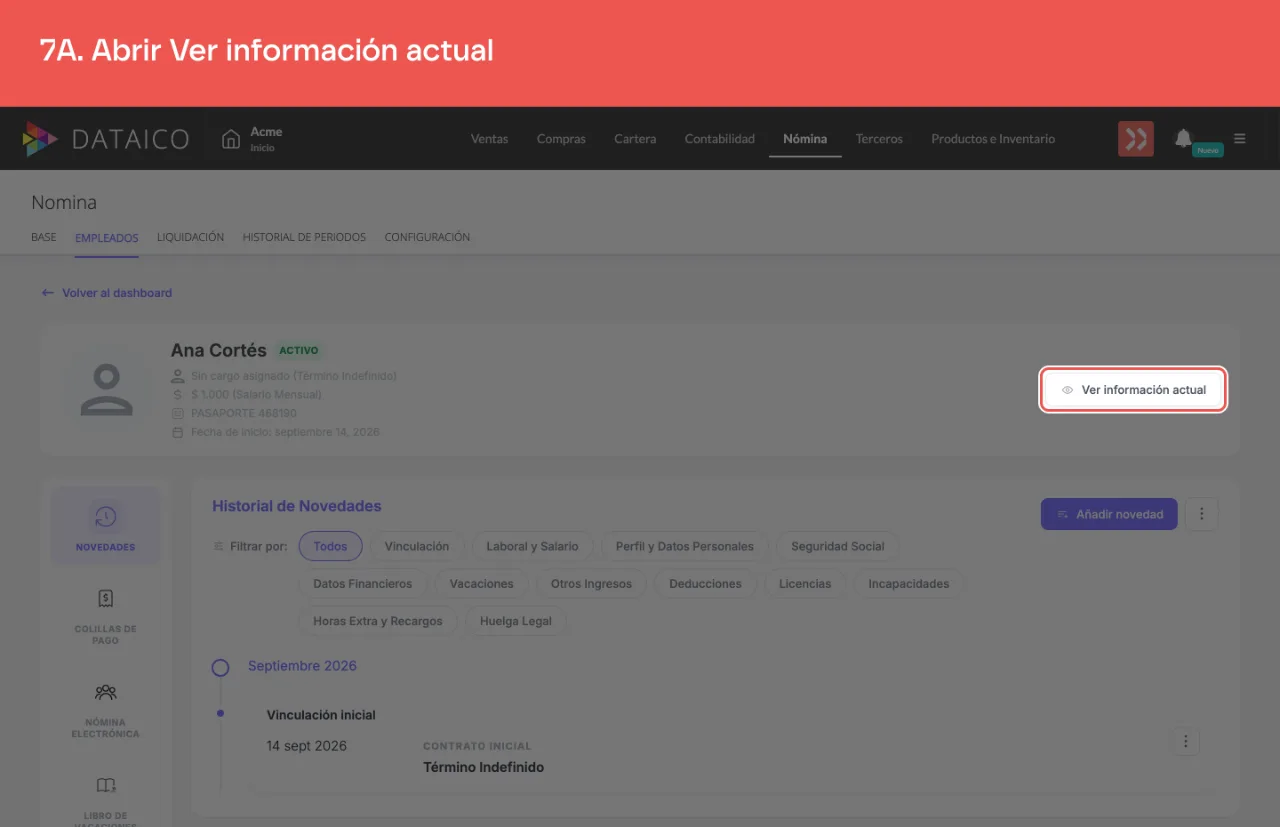Image resolution: width=1280 pixels, height=827 pixels.
Task: Filter by Seguridad Social
Action: [838, 546]
